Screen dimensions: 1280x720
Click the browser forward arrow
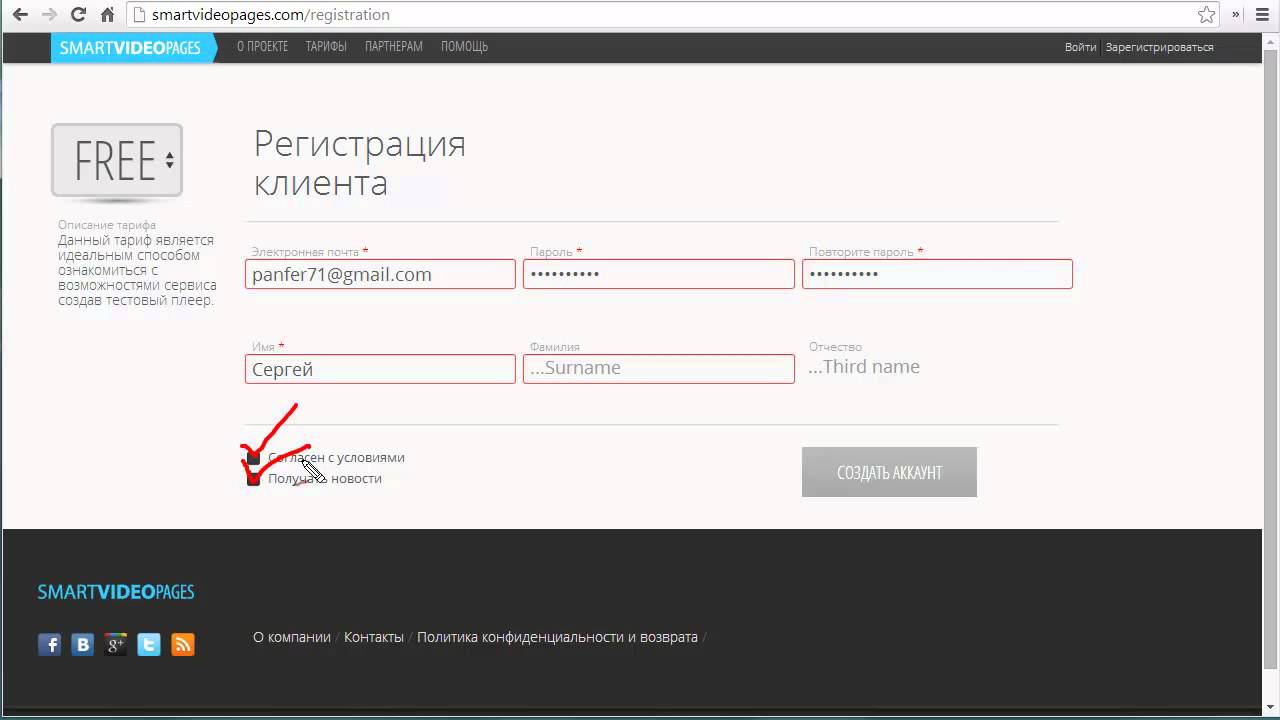point(49,15)
